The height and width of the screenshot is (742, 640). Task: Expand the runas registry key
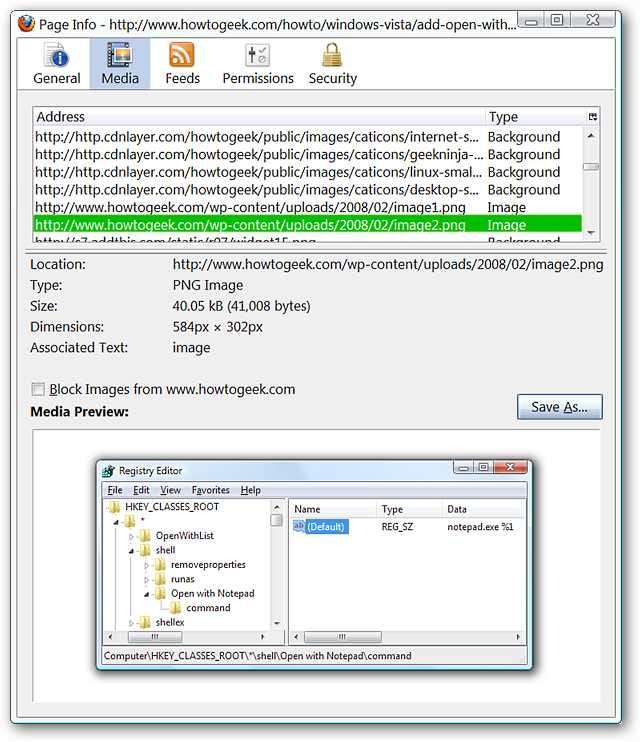(x=146, y=580)
